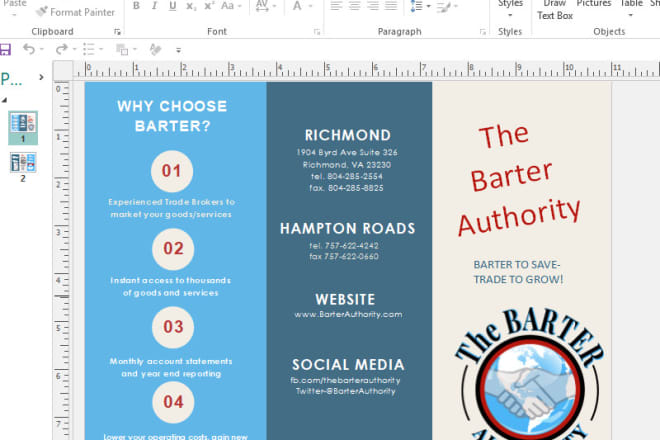
Task: Click BARTER TO SAVE- TRADE TO GROW! text
Action: [x=518, y=272]
